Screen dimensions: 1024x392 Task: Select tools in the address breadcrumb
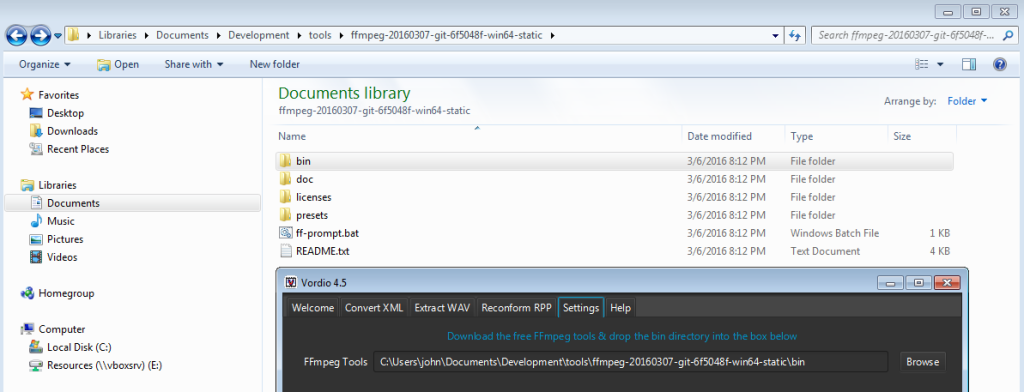[x=319, y=35]
